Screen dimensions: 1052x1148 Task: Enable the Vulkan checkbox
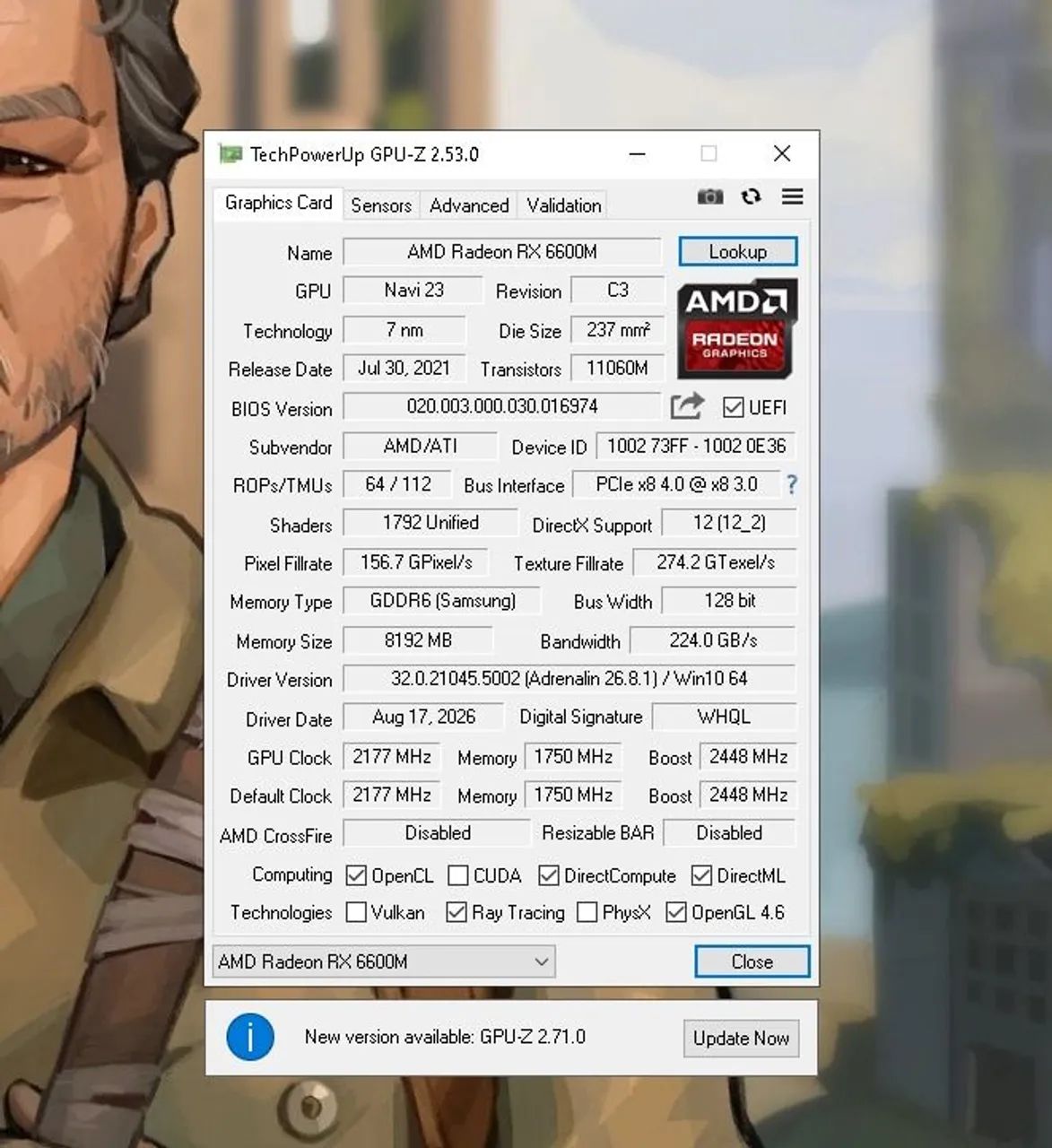[x=356, y=912]
